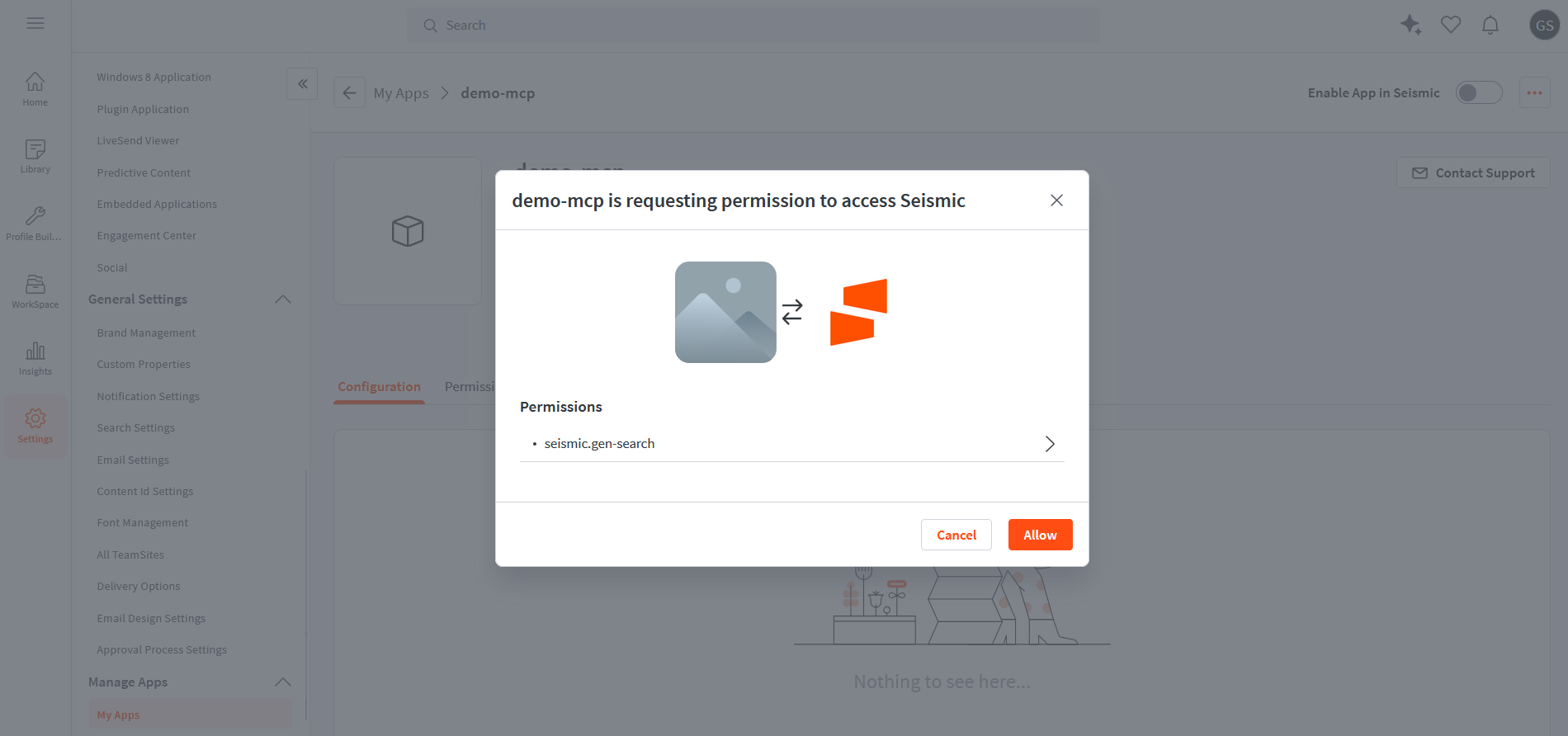Click the cube app icon thumbnail
The height and width of the screenshot is (736, 1568).
point(408,231)
